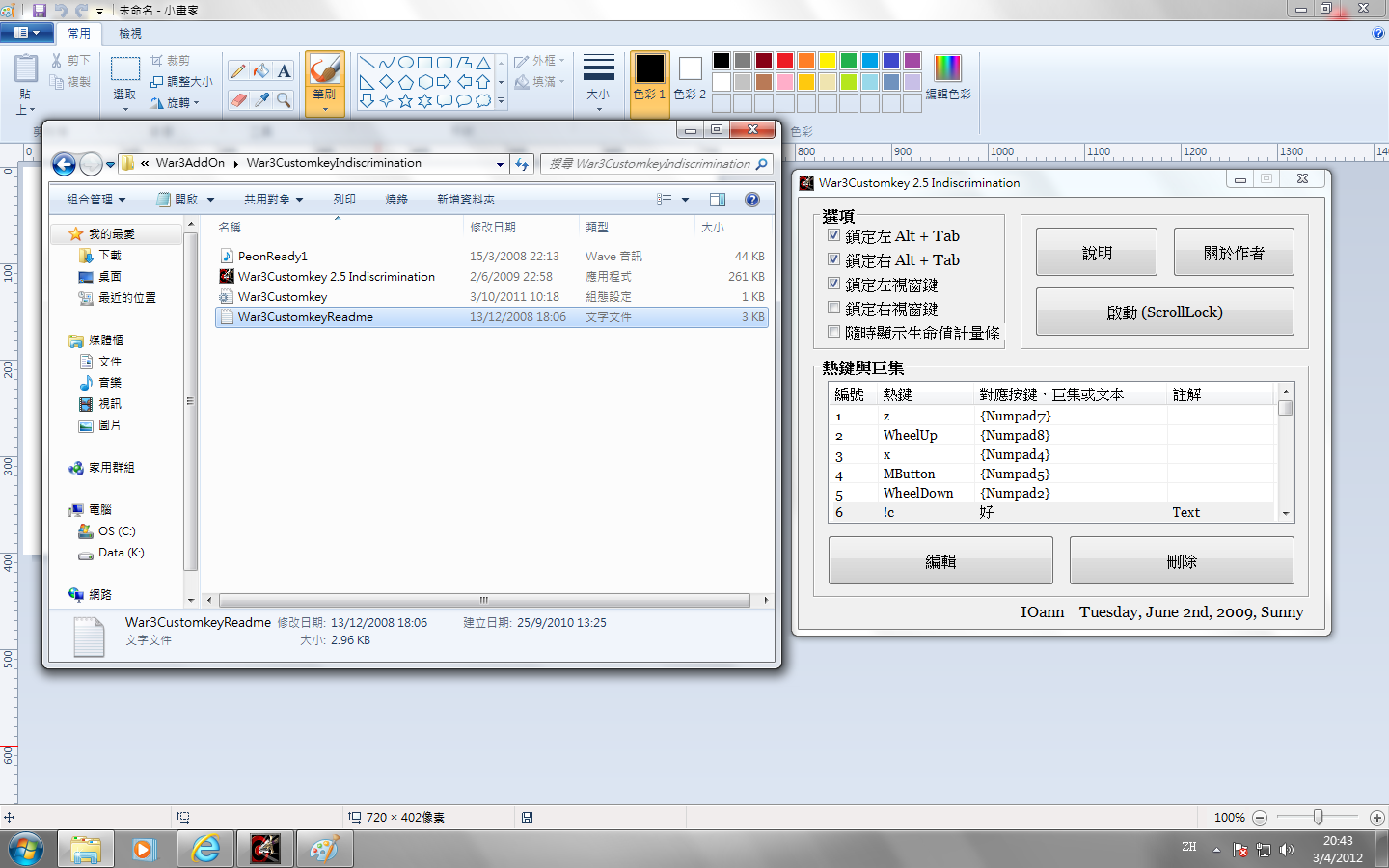Select the Fill bucket tool in Paint
The image size is (1389, 868).
pos(260,70)
